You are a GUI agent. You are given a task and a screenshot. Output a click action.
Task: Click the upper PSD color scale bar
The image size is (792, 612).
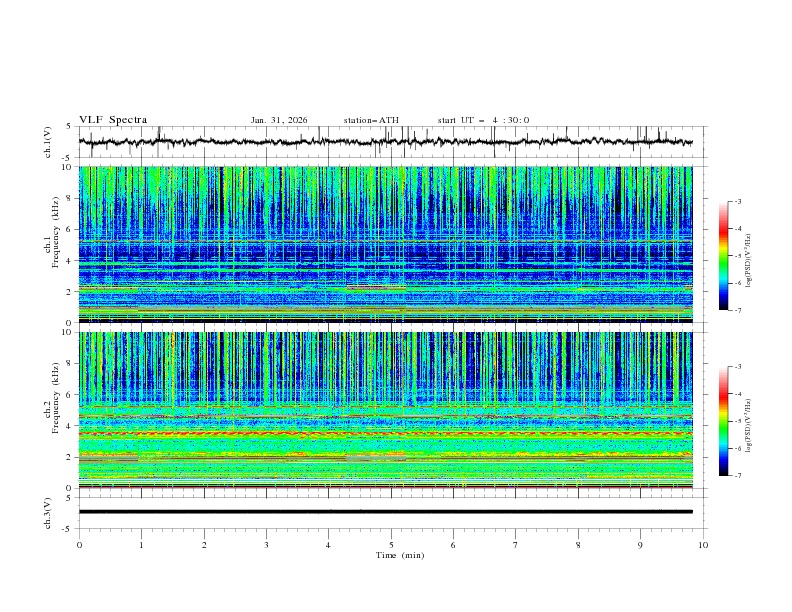[724, 256]
